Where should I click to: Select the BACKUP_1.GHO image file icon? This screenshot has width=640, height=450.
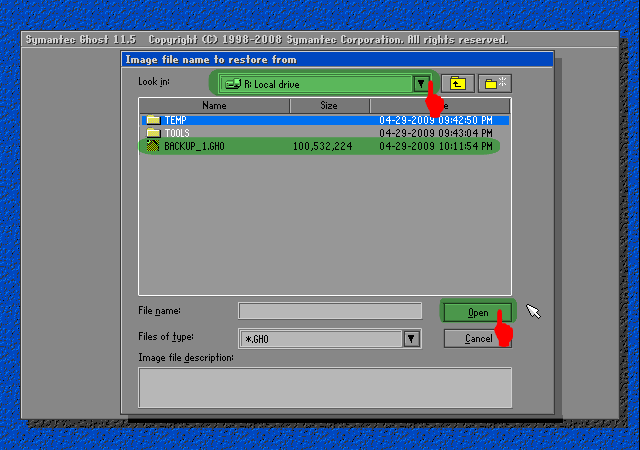(x=153, y=146)
